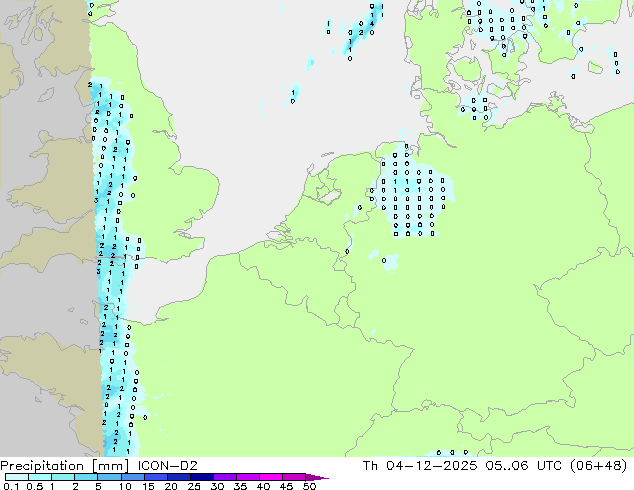634x490 pixels.
Task: Click the ICON-D2 model name label
Action: click(167, 466)
